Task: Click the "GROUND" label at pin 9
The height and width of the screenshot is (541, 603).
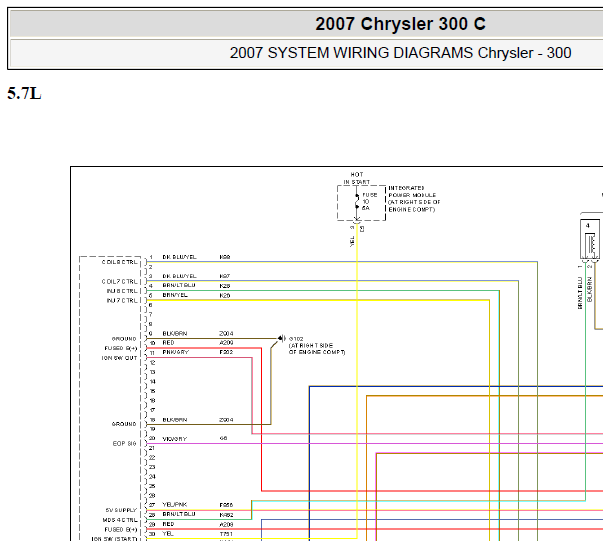Action: 124,339
